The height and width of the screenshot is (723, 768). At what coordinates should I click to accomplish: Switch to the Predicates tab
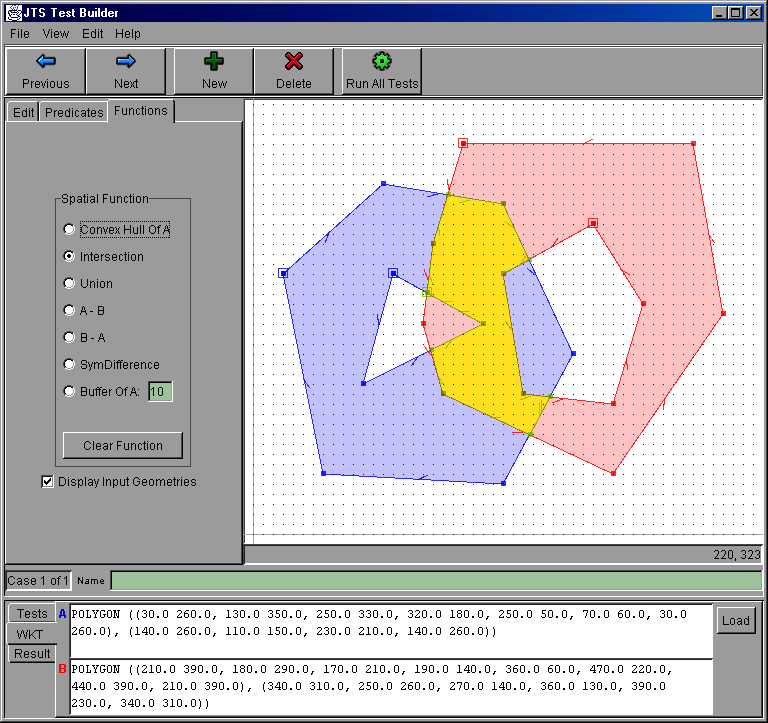coord(74,113)
